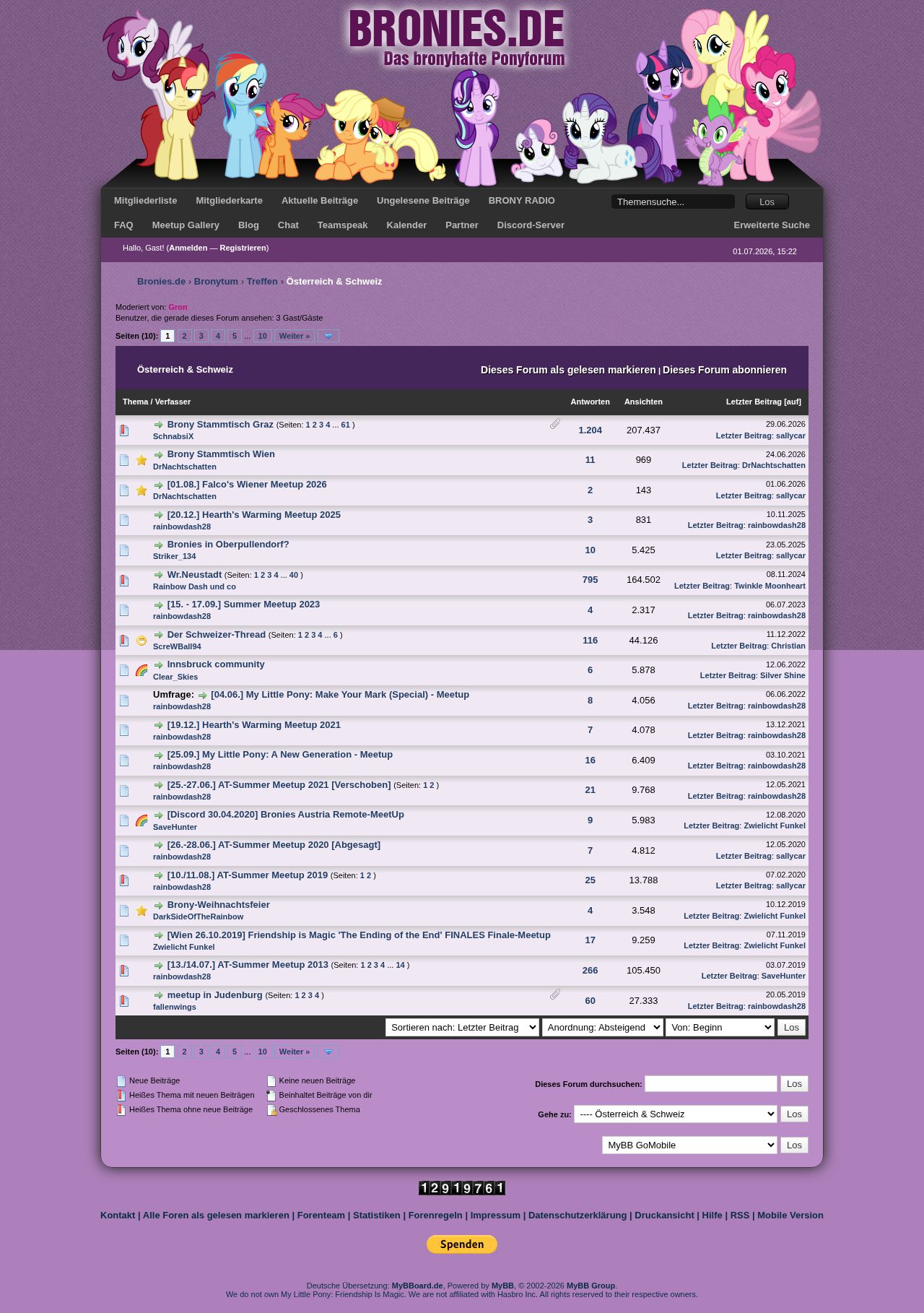Screen dimensions: 924x1313
Task: Click the BRONIES.DE site logo
Action: [x=456, y=37]
